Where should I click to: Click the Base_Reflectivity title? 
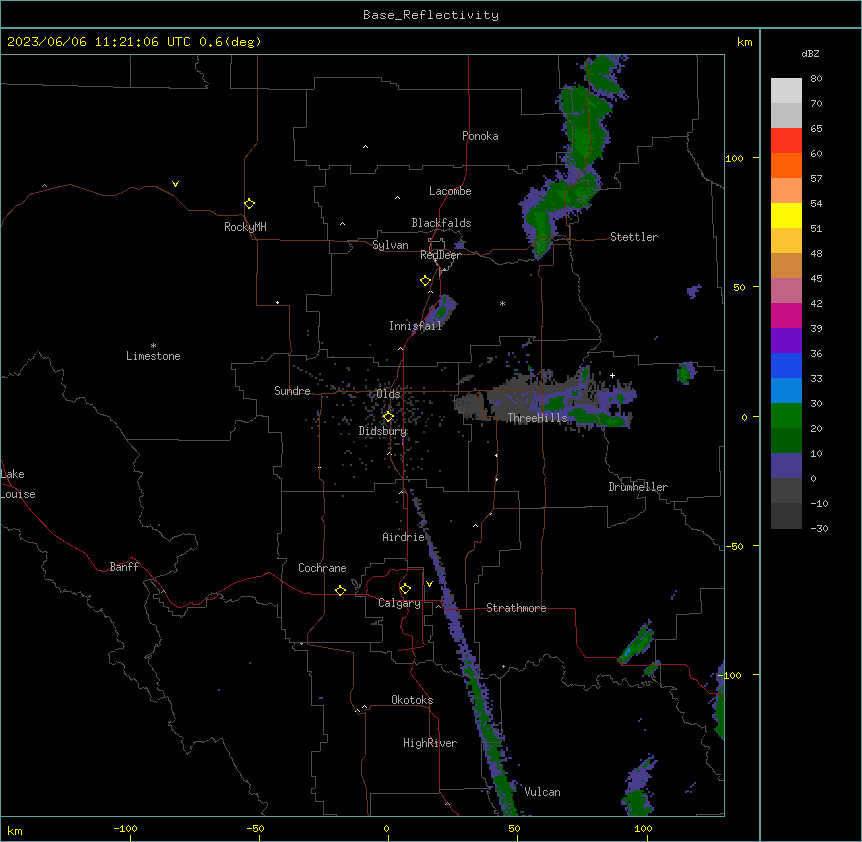click(431, 15)
